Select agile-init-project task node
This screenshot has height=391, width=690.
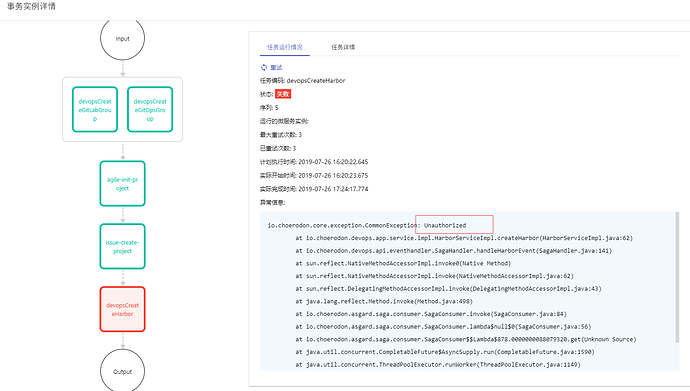(122, 183)
